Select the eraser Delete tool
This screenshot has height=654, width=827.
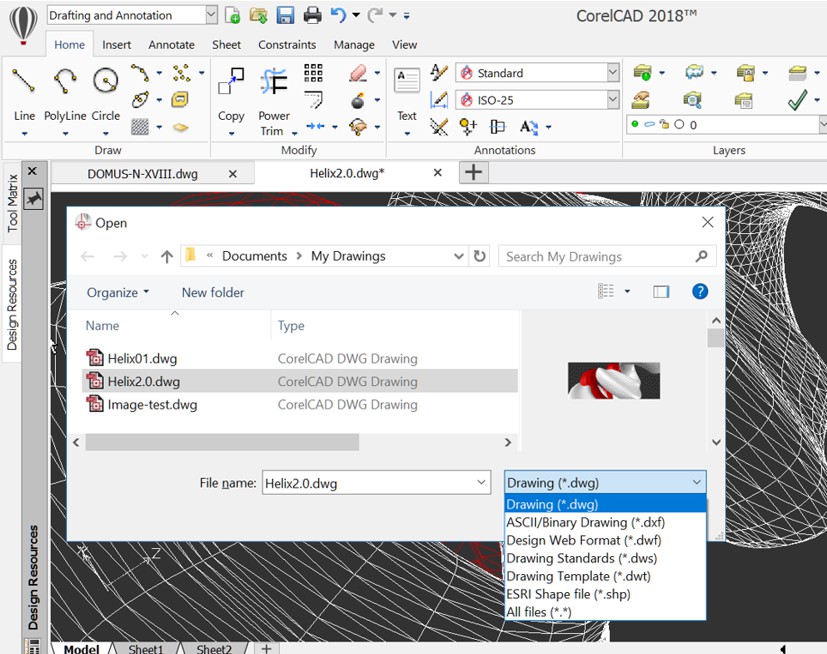click(358, 72)
